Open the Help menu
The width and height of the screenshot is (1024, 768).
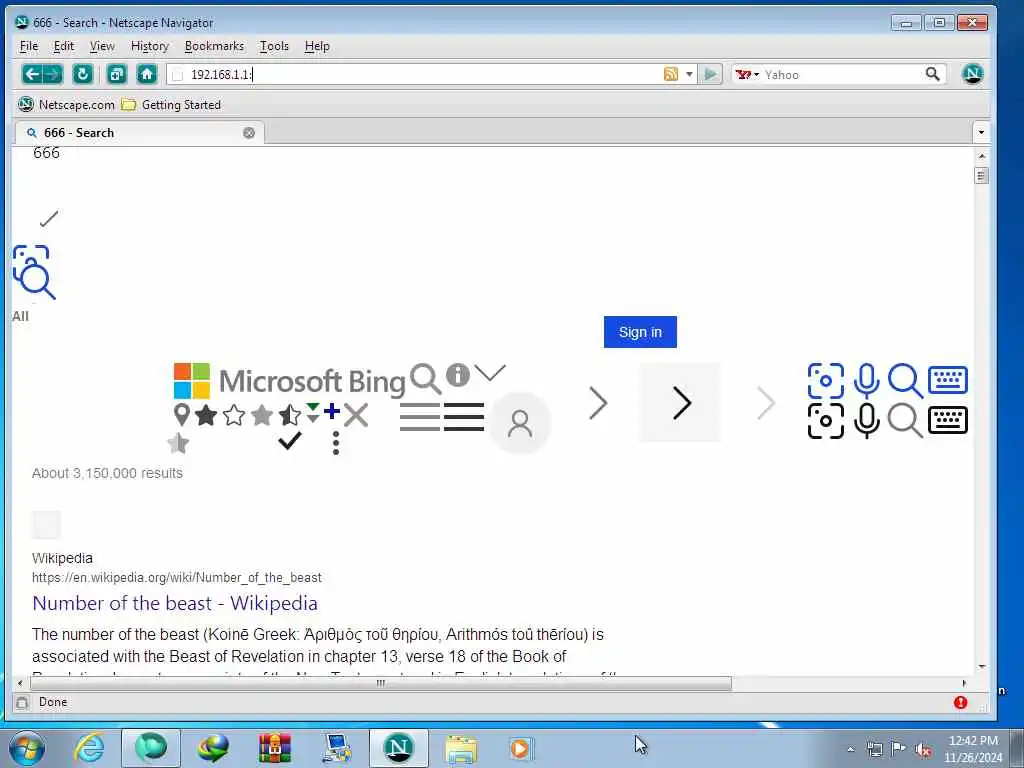pyautogui.click(x=317, y=46)
